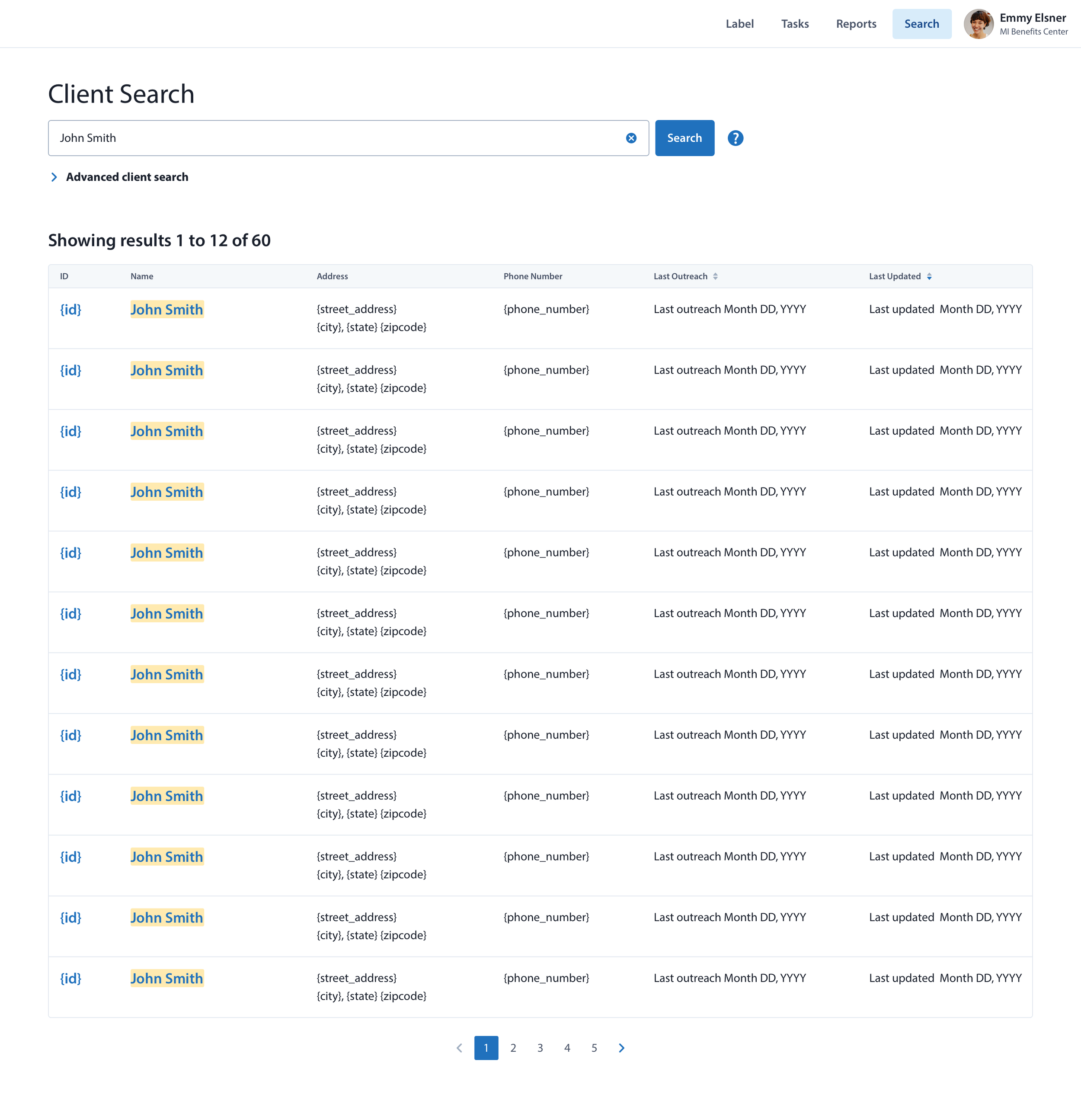1081x1120 pixels.
Task: Sort by Last Updated column arrows
Action: click(x=929, y=277)
